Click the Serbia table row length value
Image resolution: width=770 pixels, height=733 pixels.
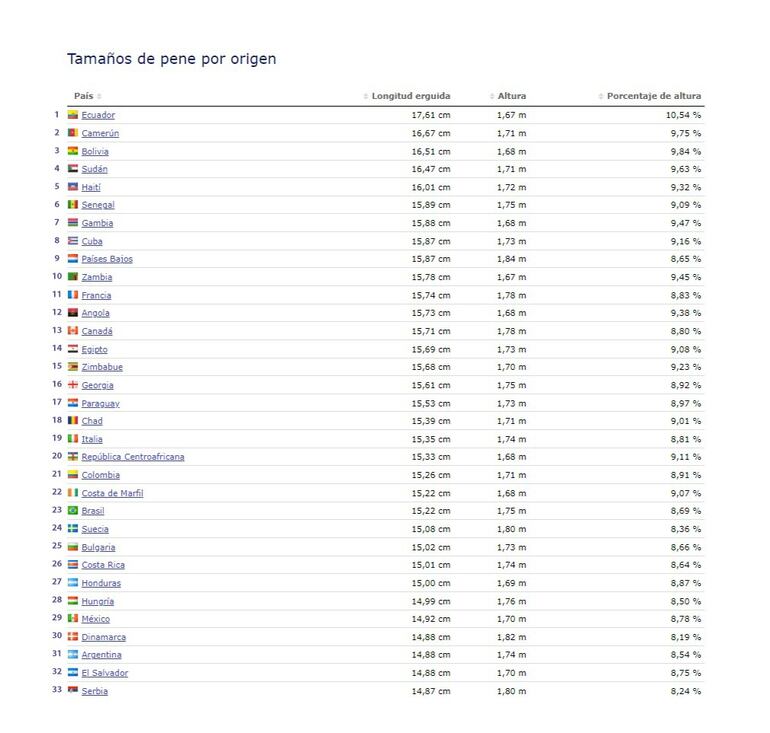tap(431, 691)
